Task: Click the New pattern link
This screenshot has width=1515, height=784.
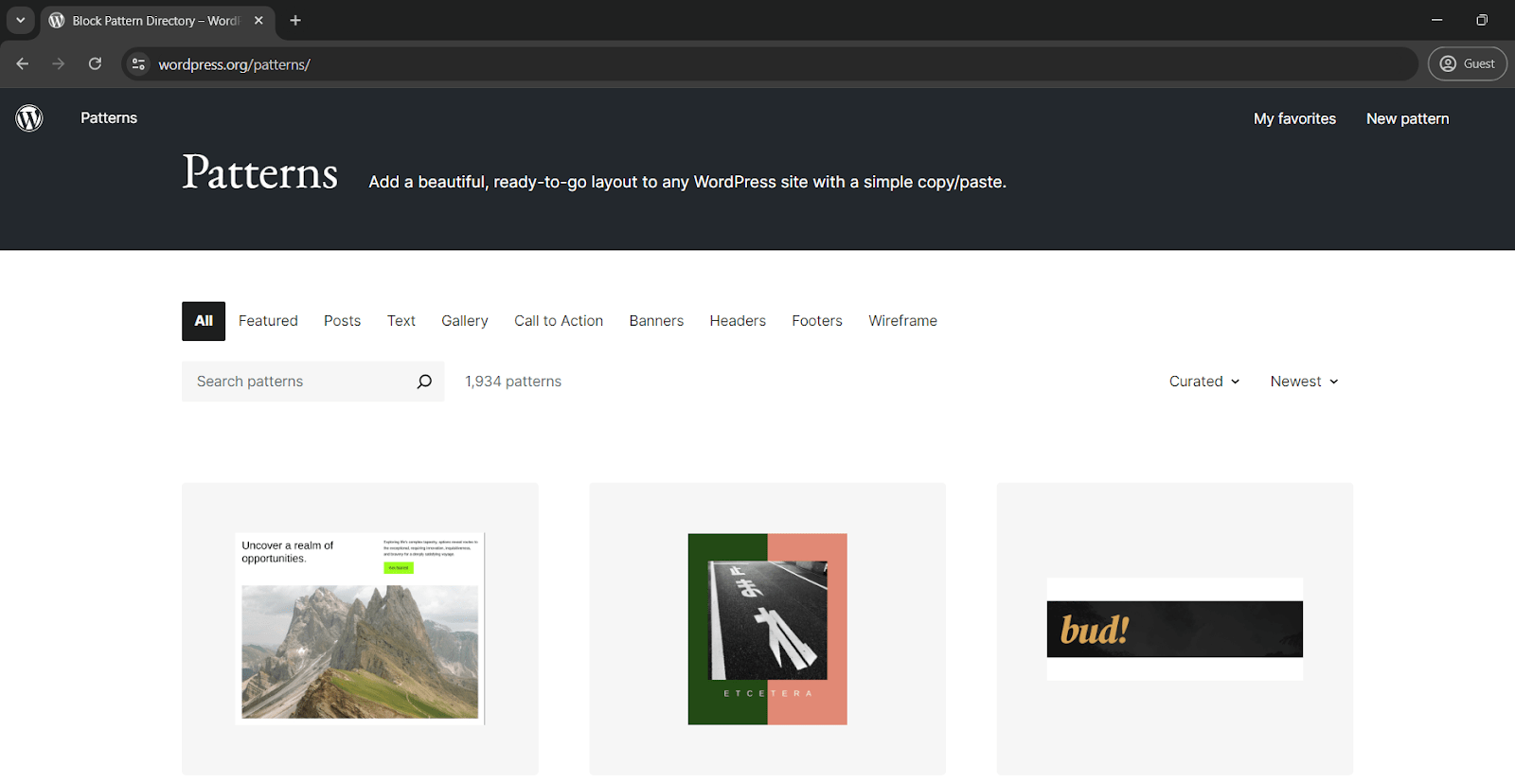Action: click(x=1407, y=118)
